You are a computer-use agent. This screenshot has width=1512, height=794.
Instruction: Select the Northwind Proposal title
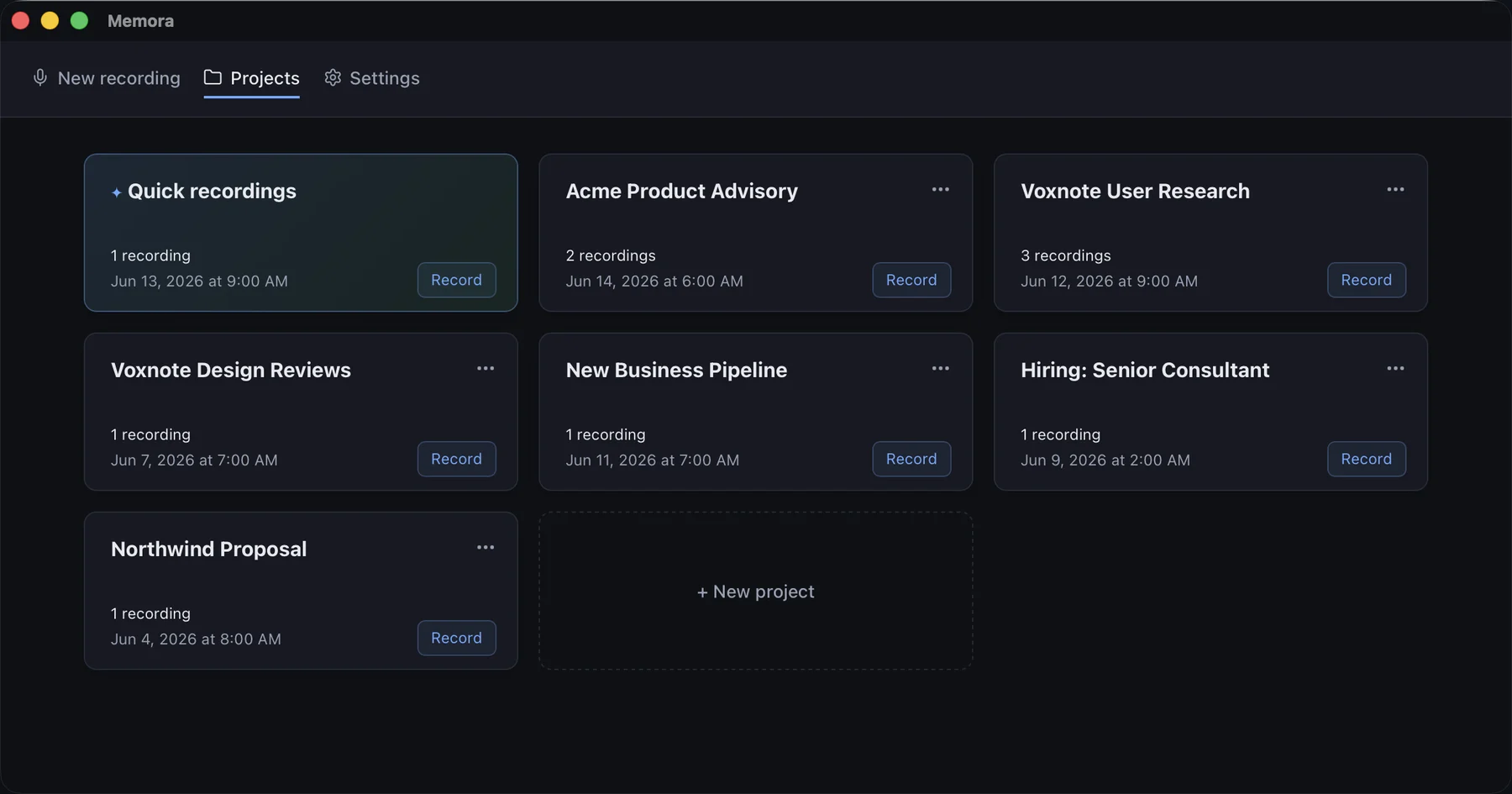[209, 549]
